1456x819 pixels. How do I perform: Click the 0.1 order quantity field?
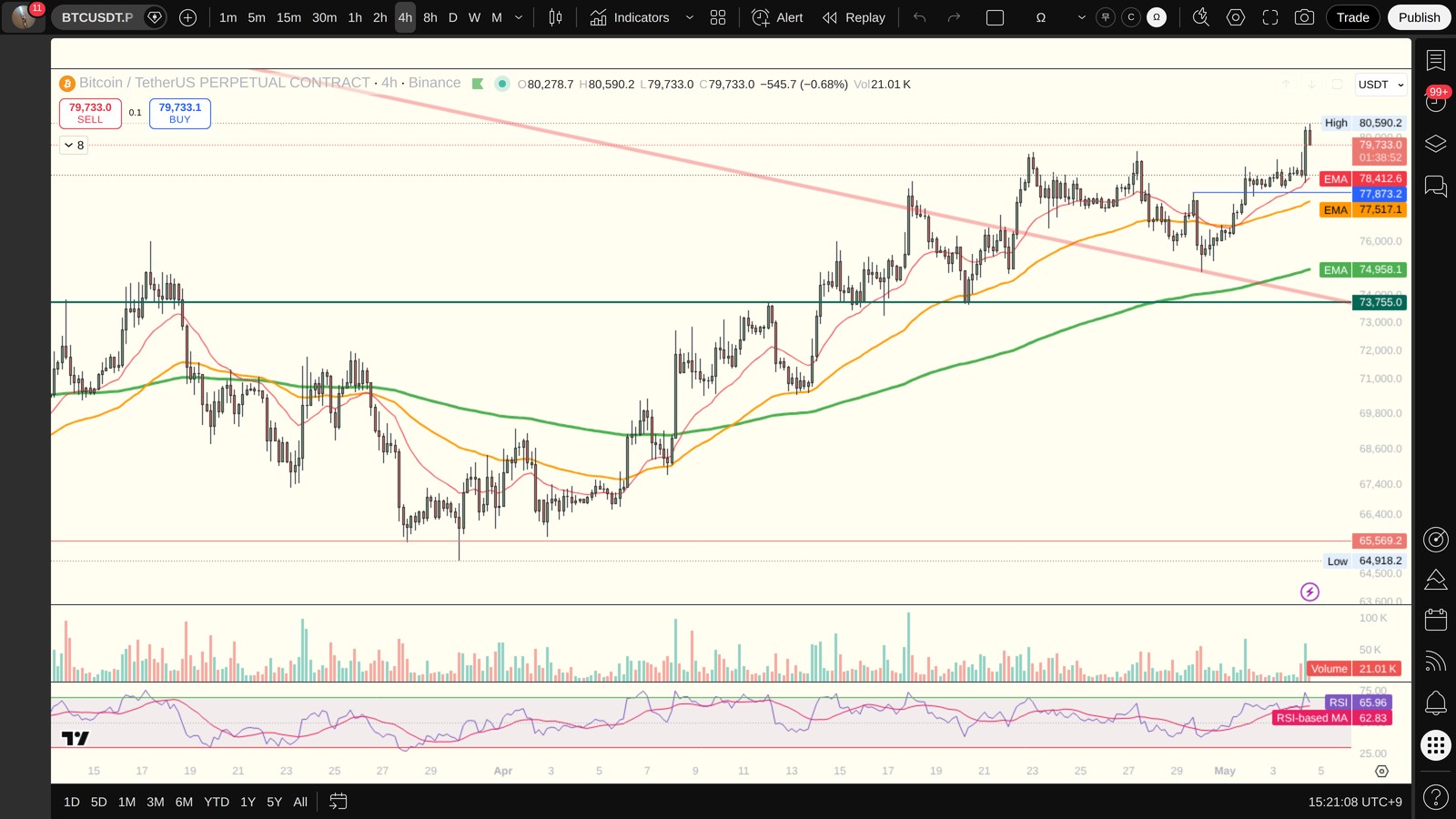[x=135, y=113]
